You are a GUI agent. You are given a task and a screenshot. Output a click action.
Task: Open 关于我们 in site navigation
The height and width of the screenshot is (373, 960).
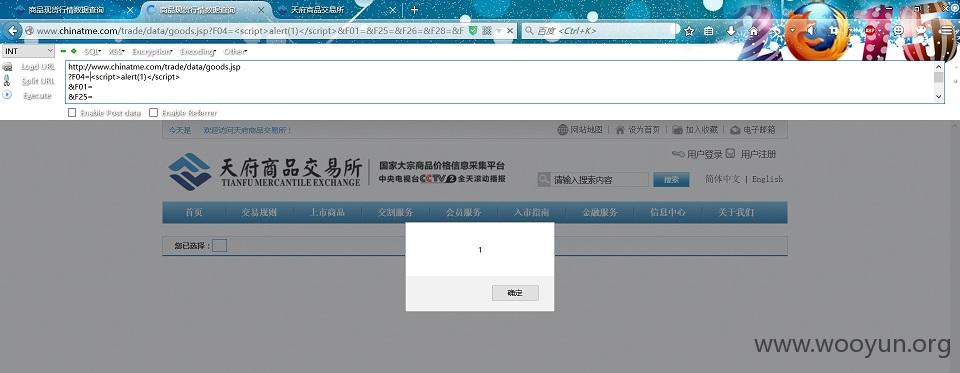click(737, 213)
